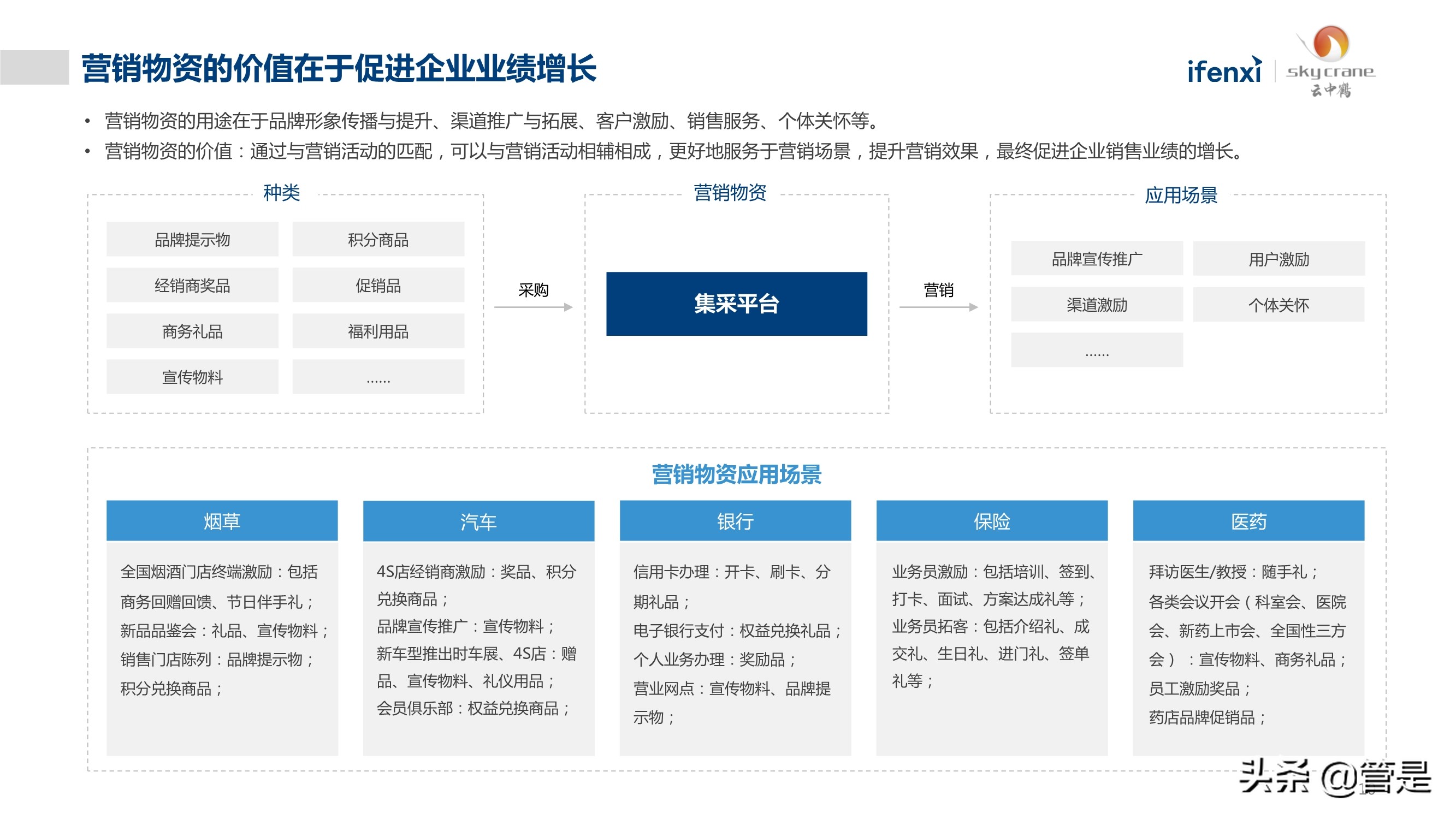Click the 商务礼品 box
The width and height of the screenshot is (1456, 819).
[192, 331]
